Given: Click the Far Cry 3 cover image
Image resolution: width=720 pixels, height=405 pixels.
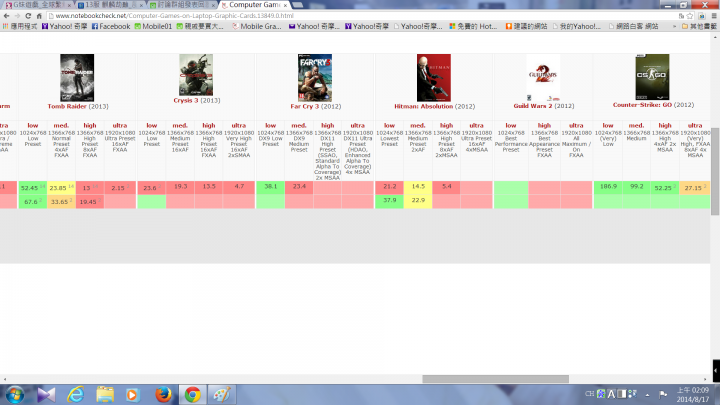Looking at the screenshot, I should point(315,78).
